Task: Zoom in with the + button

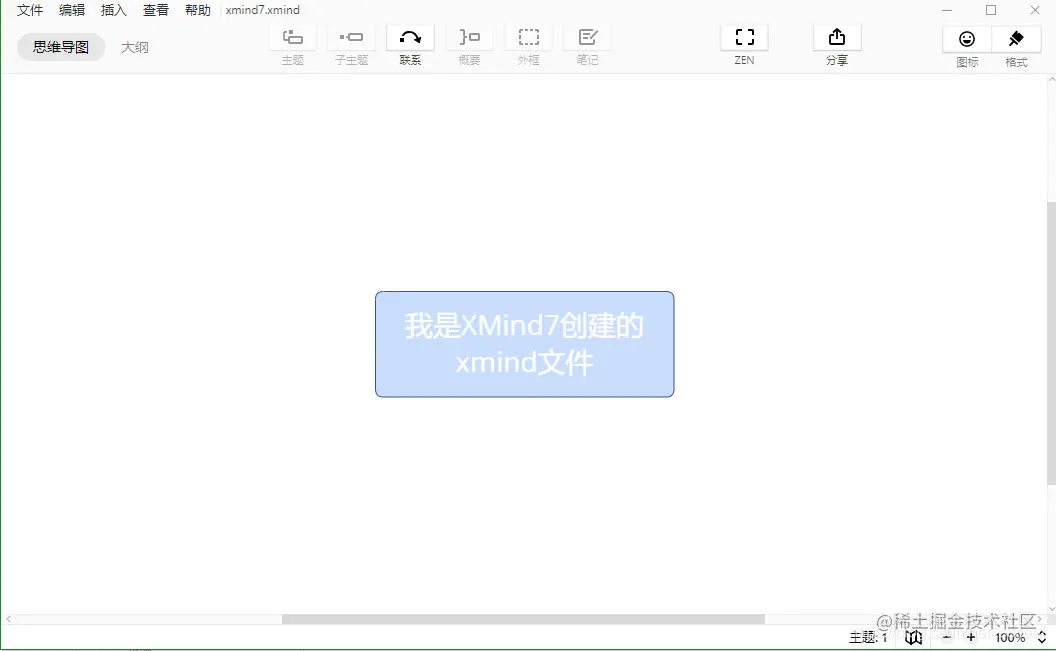Action: click(971, 637)
